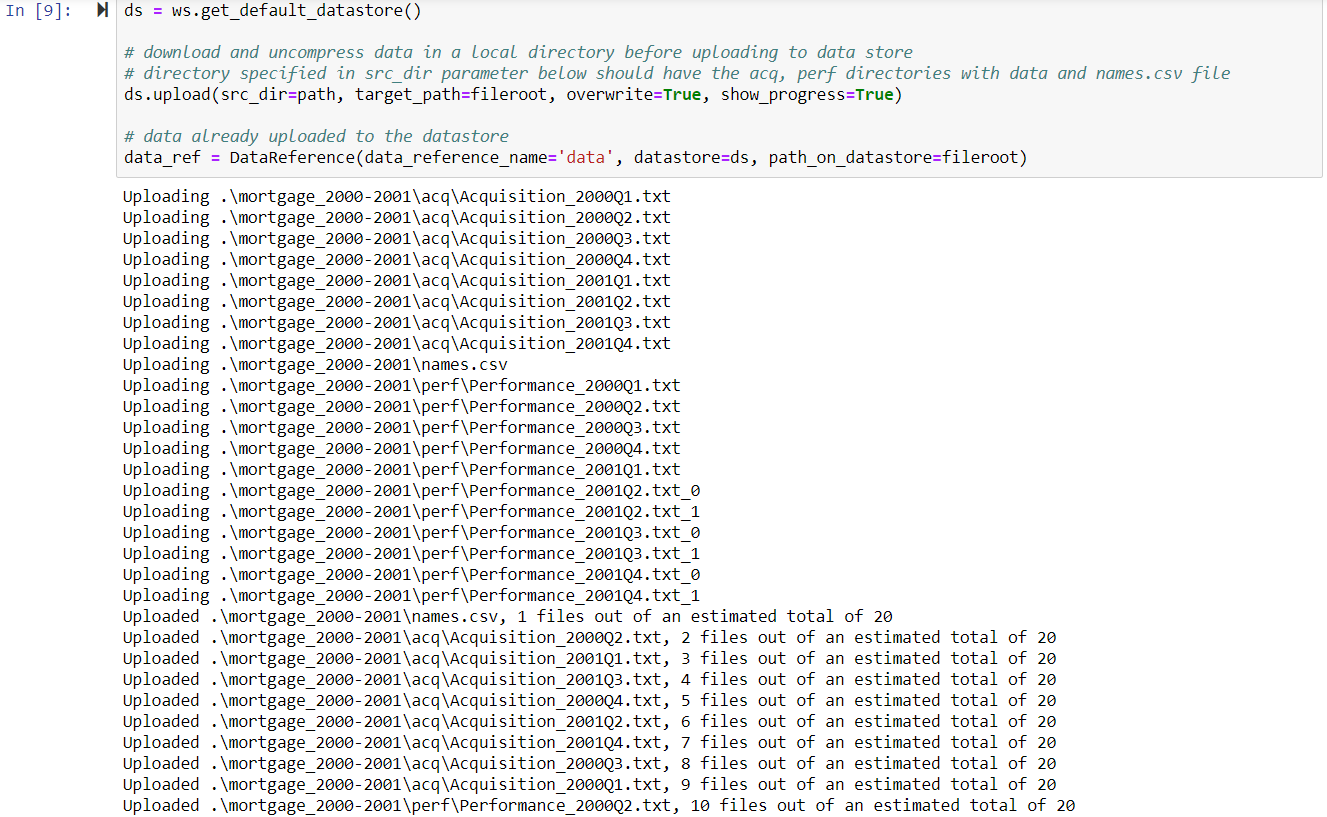The height and width of the screenshot is (817, 1327).
Task: Click the 'Uploaded Acquisition_2000Q1.txt, 9 files' line
Action: [x=589, y=785]
